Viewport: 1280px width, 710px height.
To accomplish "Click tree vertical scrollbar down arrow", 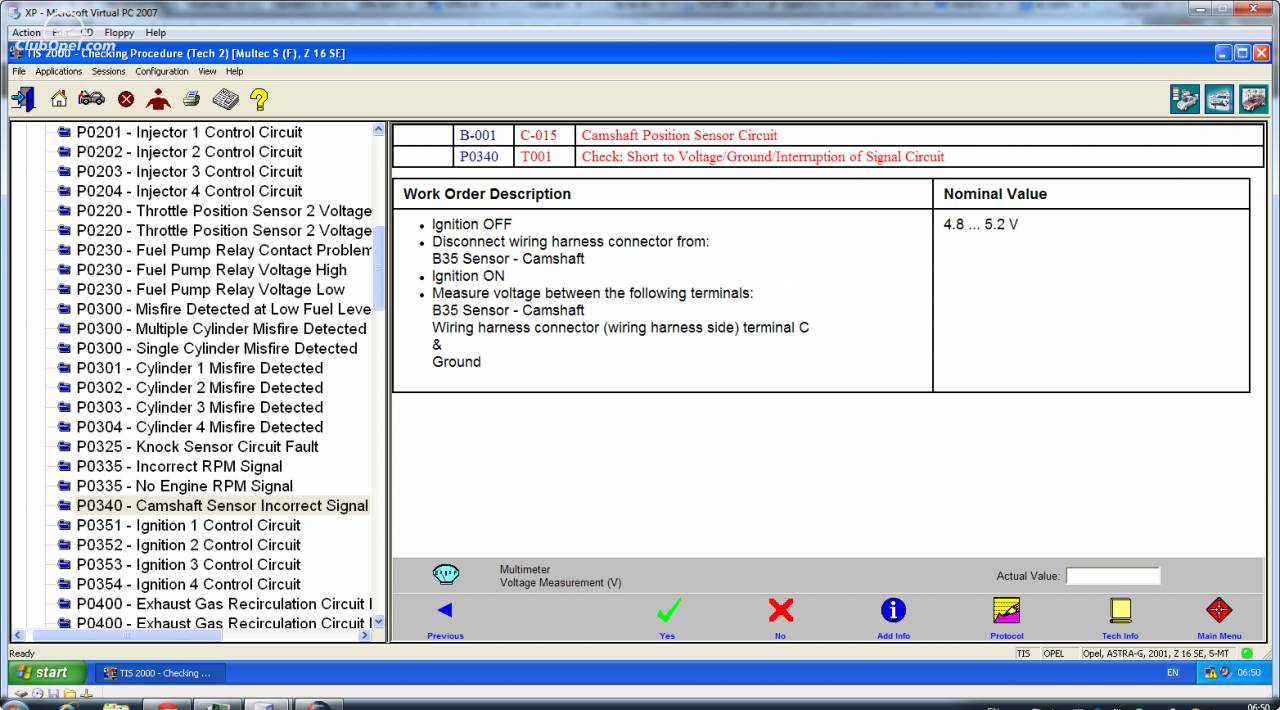I will tap(377, 621).
